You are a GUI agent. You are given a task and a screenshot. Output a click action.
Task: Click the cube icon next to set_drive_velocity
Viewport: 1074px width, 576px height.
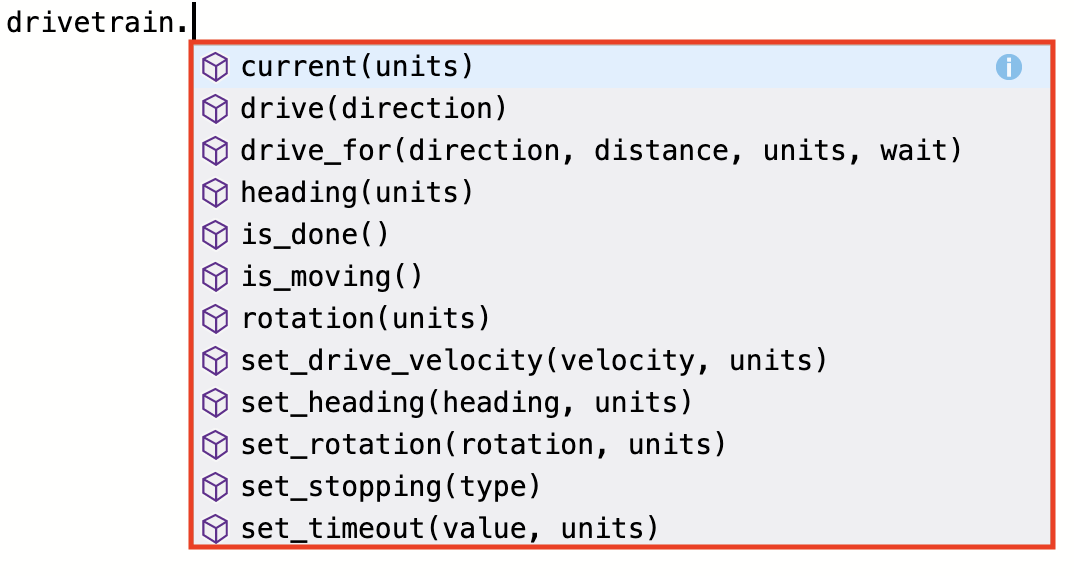pos(215,361)
